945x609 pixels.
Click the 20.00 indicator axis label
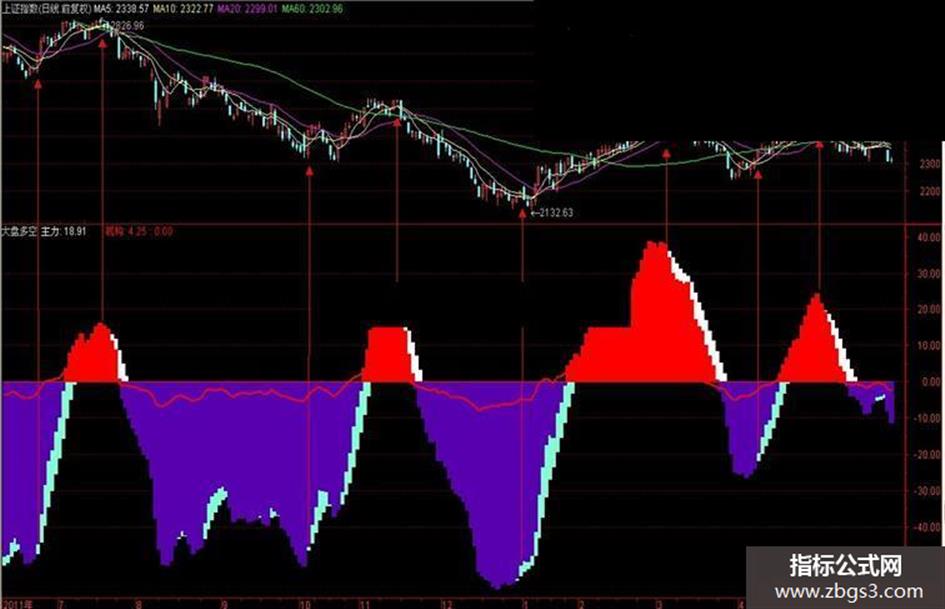click(x=929, y=309)
